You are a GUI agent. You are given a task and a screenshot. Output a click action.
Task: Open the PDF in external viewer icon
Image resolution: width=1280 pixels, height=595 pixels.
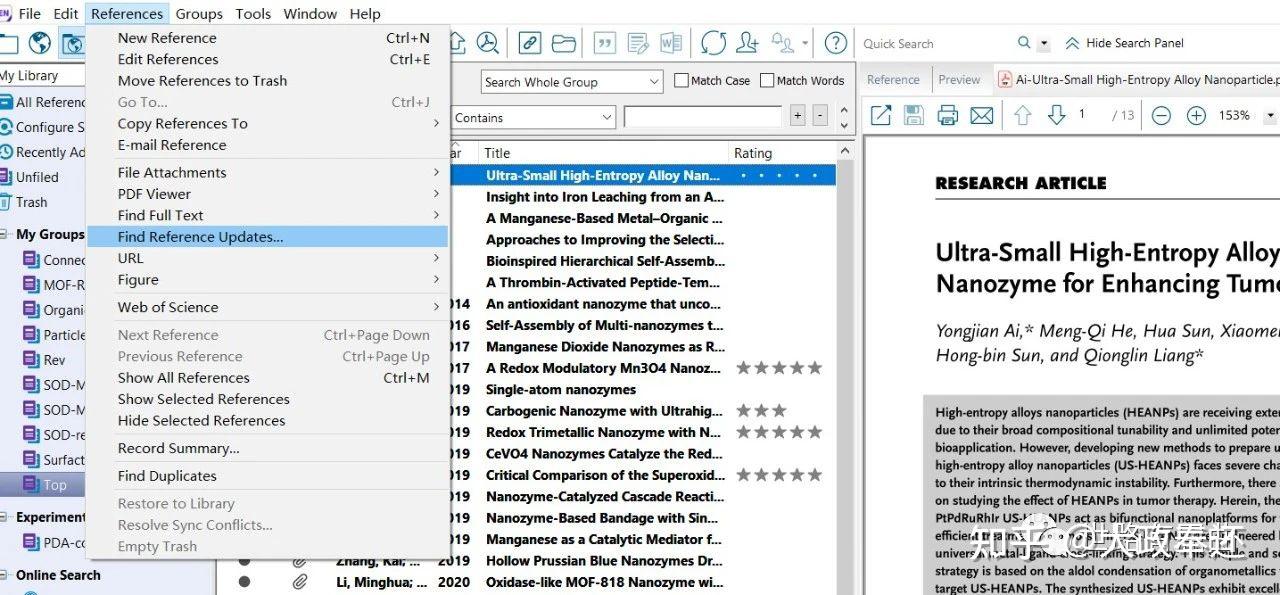881,116
